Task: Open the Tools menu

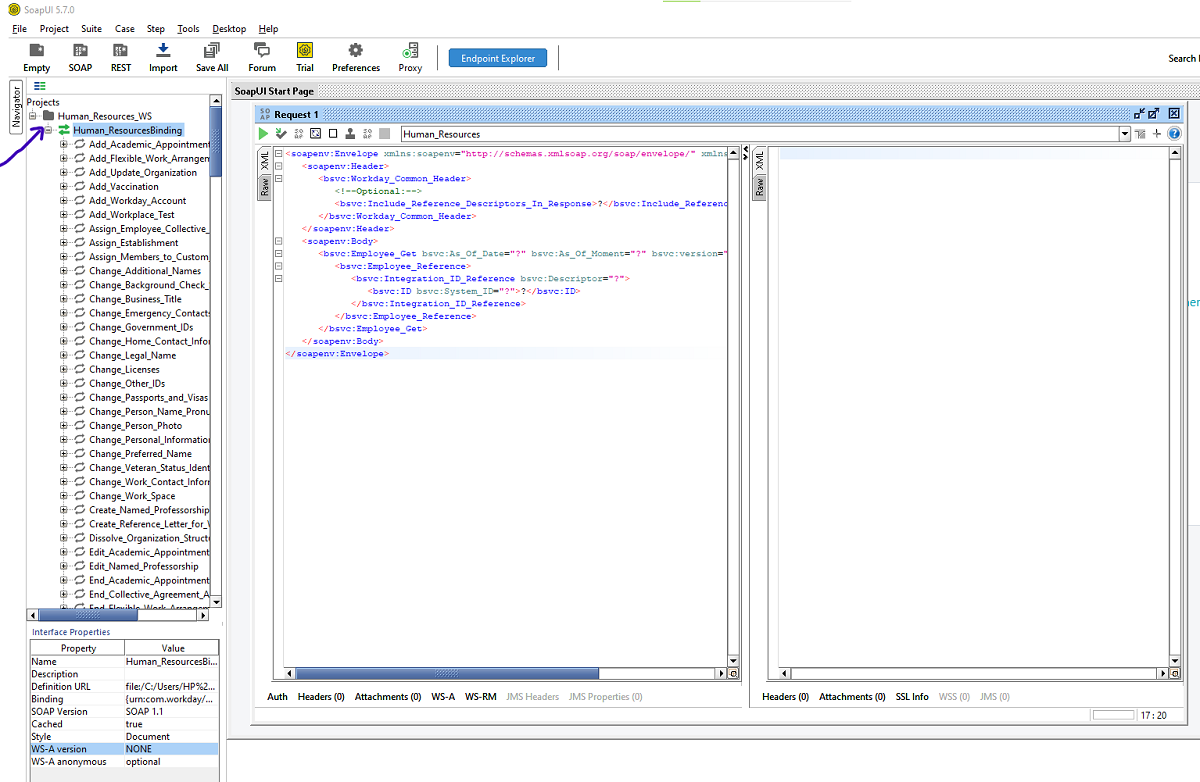Action: 188,29
